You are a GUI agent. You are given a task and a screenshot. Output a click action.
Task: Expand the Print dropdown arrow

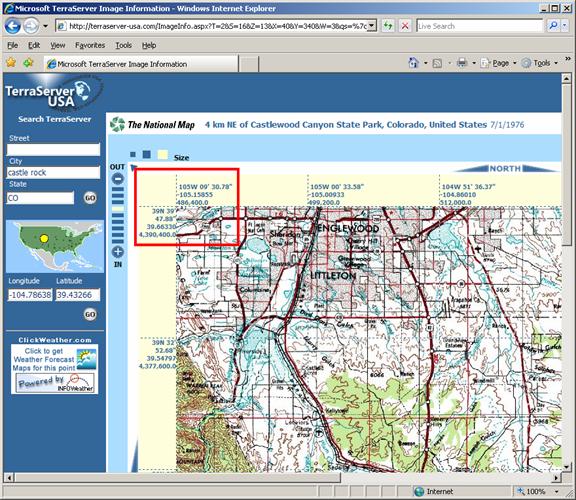474,63
